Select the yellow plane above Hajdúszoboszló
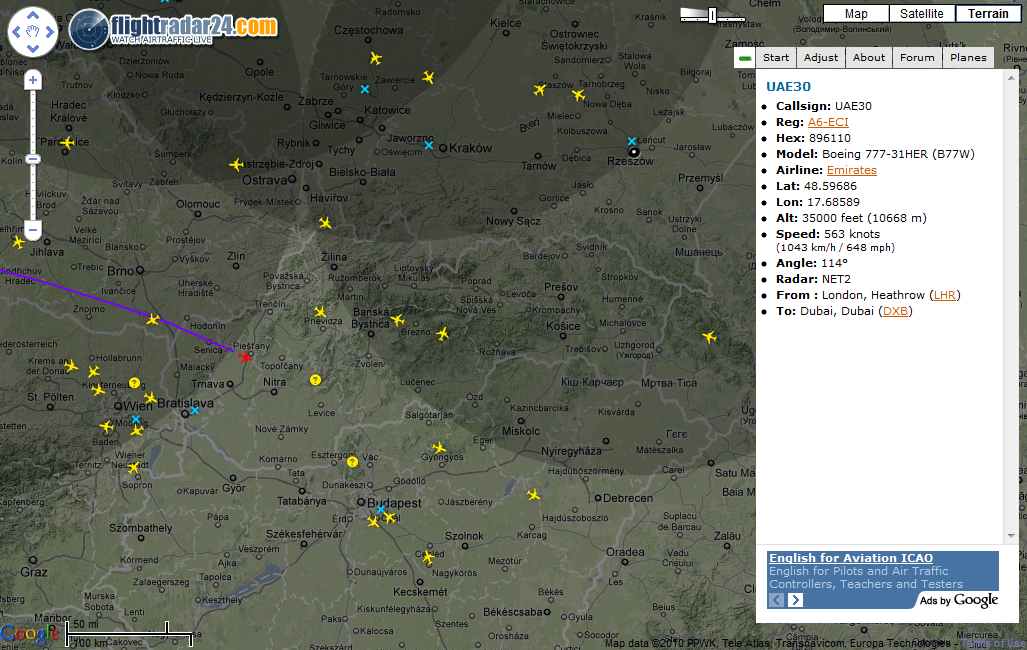 534,495
